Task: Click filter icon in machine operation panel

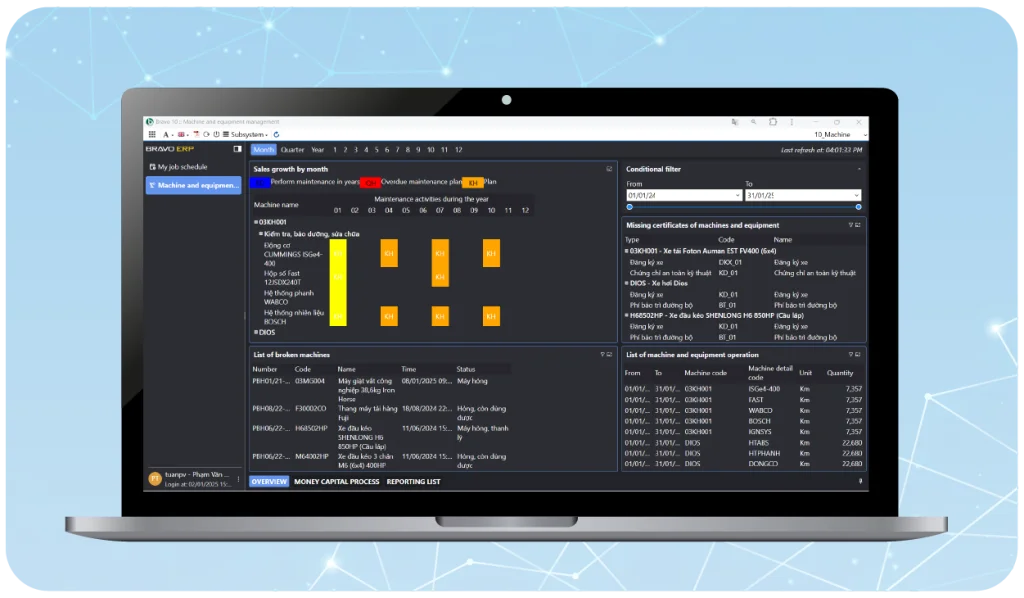Action: tap(850, 354)
